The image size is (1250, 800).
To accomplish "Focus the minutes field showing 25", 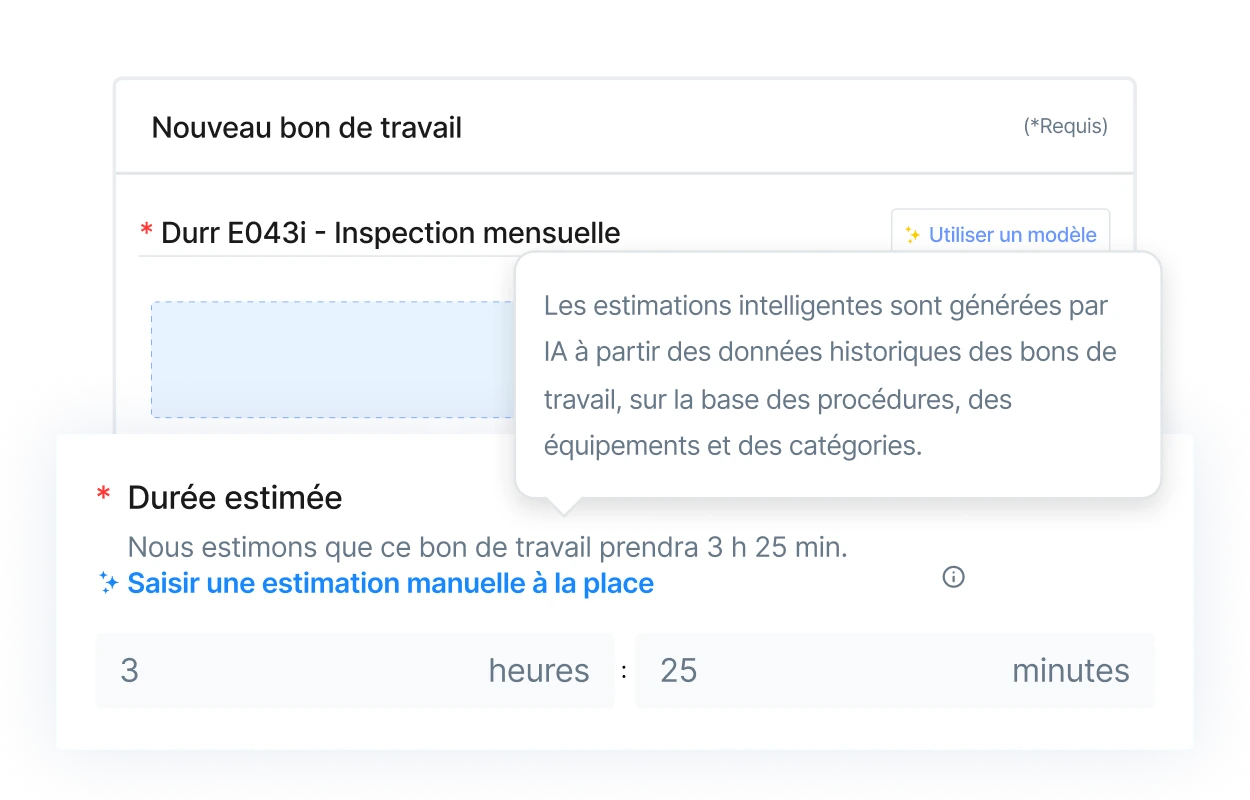I will [894, 670].
